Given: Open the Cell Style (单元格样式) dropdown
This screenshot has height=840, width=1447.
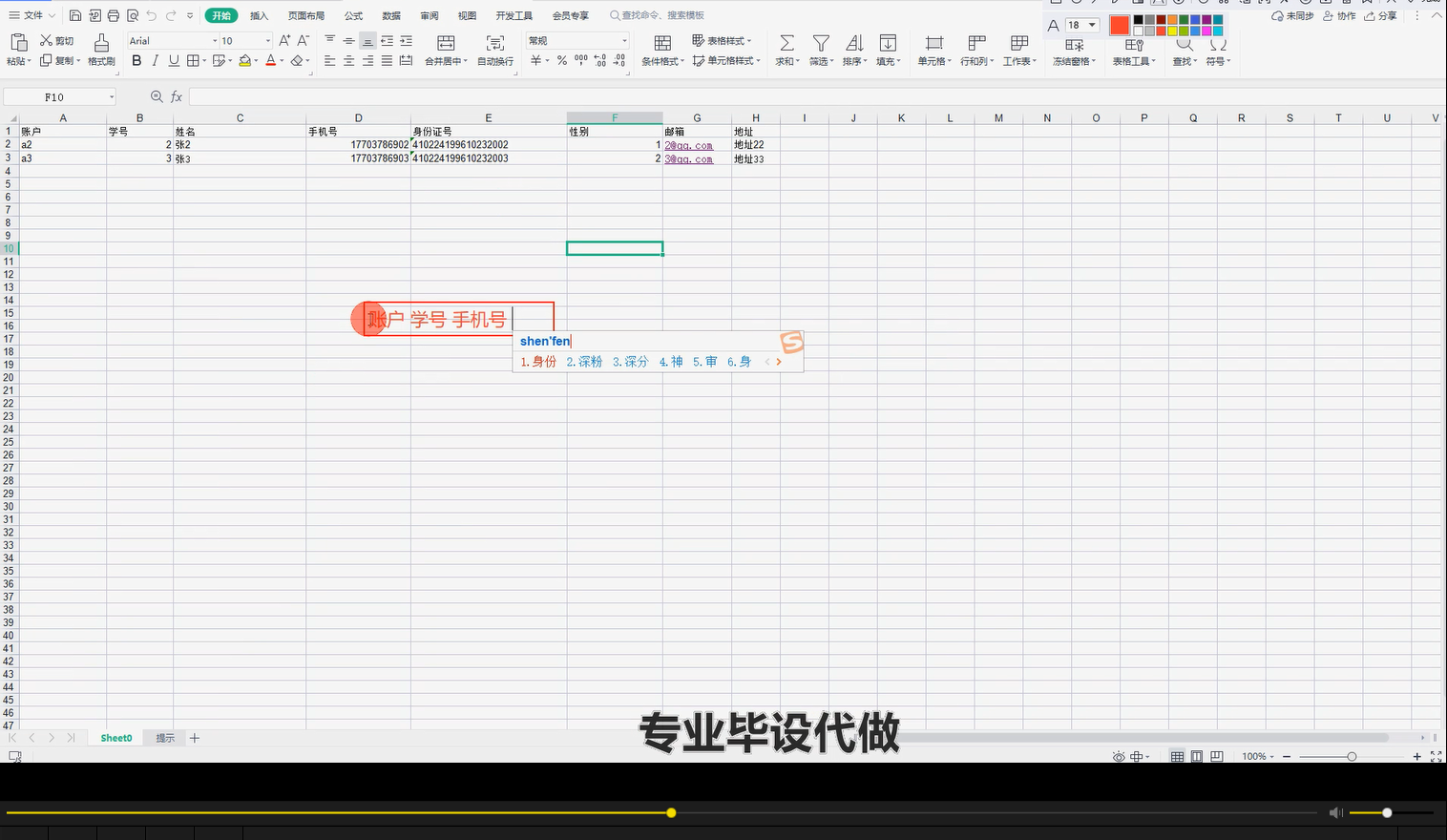Looking at the screenshot, I should (726, 60).
